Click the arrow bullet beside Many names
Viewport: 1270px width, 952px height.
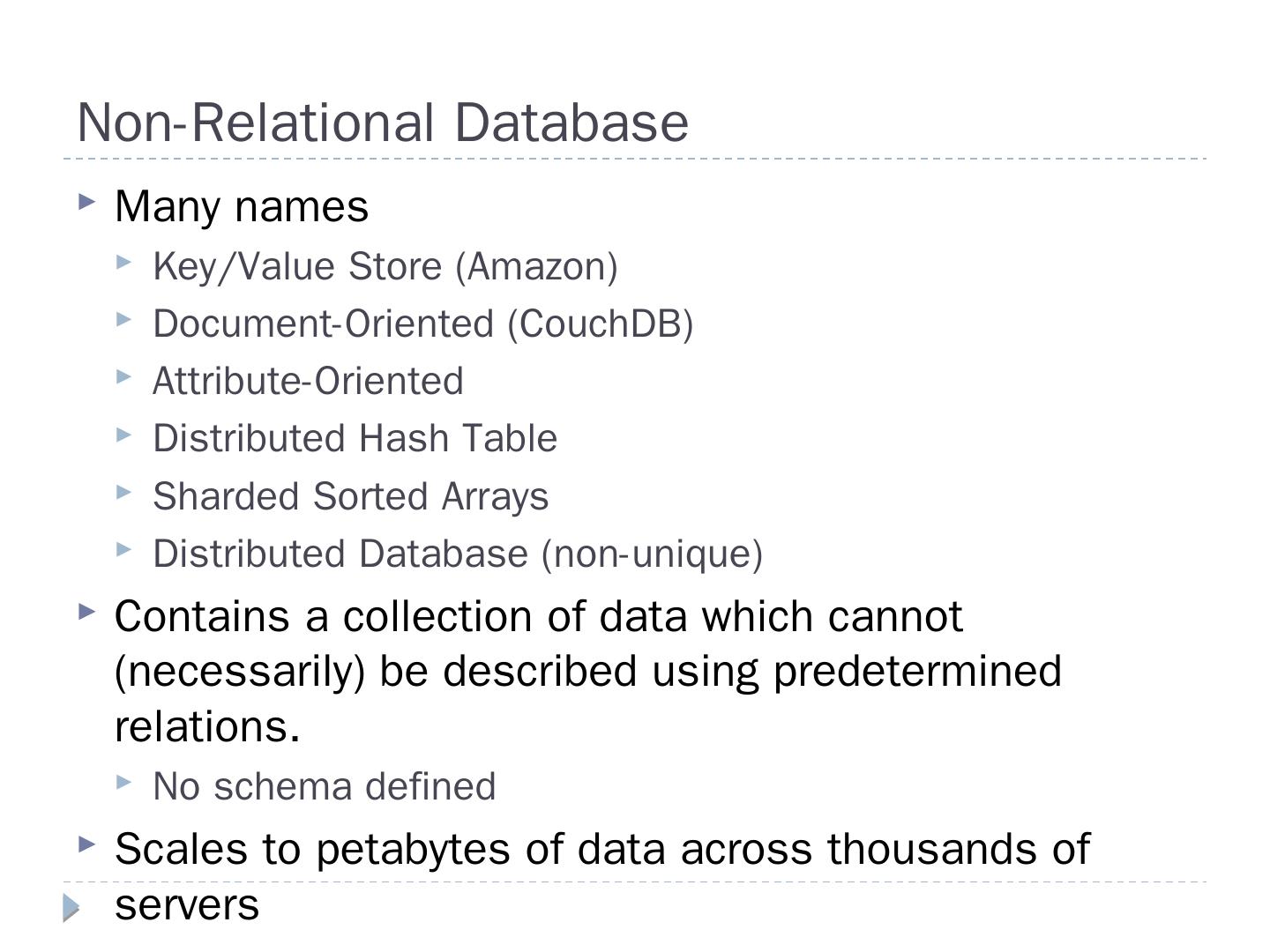[x=86, y=203]
